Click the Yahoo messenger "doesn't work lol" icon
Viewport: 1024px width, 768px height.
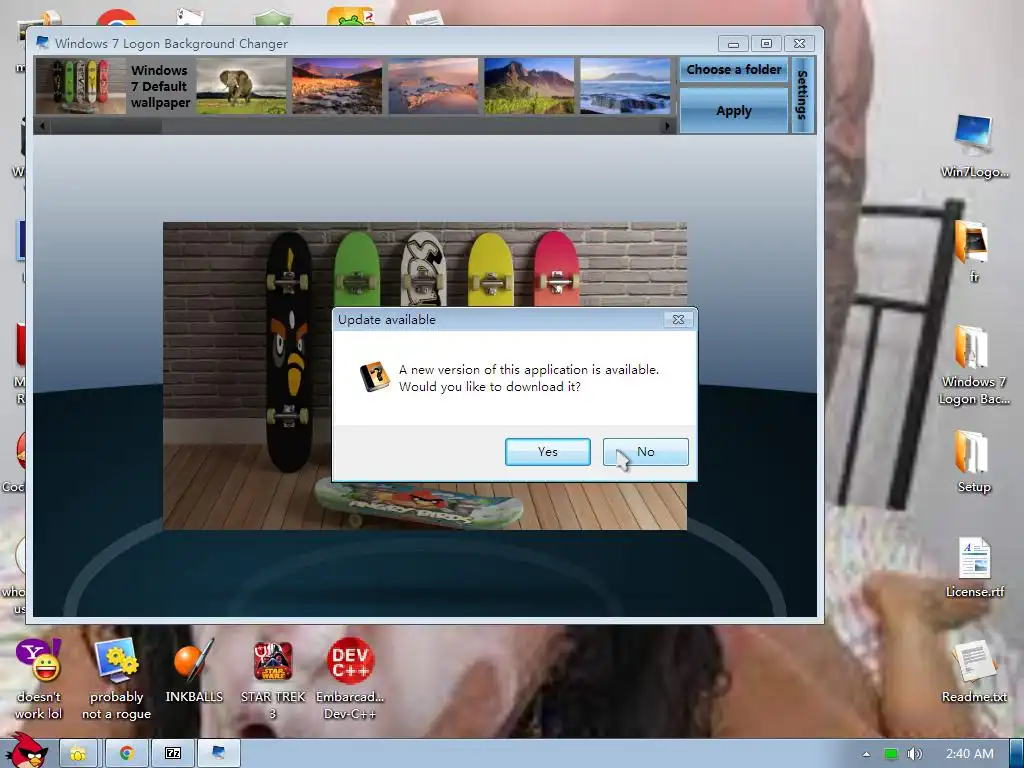tap(39, 679)
